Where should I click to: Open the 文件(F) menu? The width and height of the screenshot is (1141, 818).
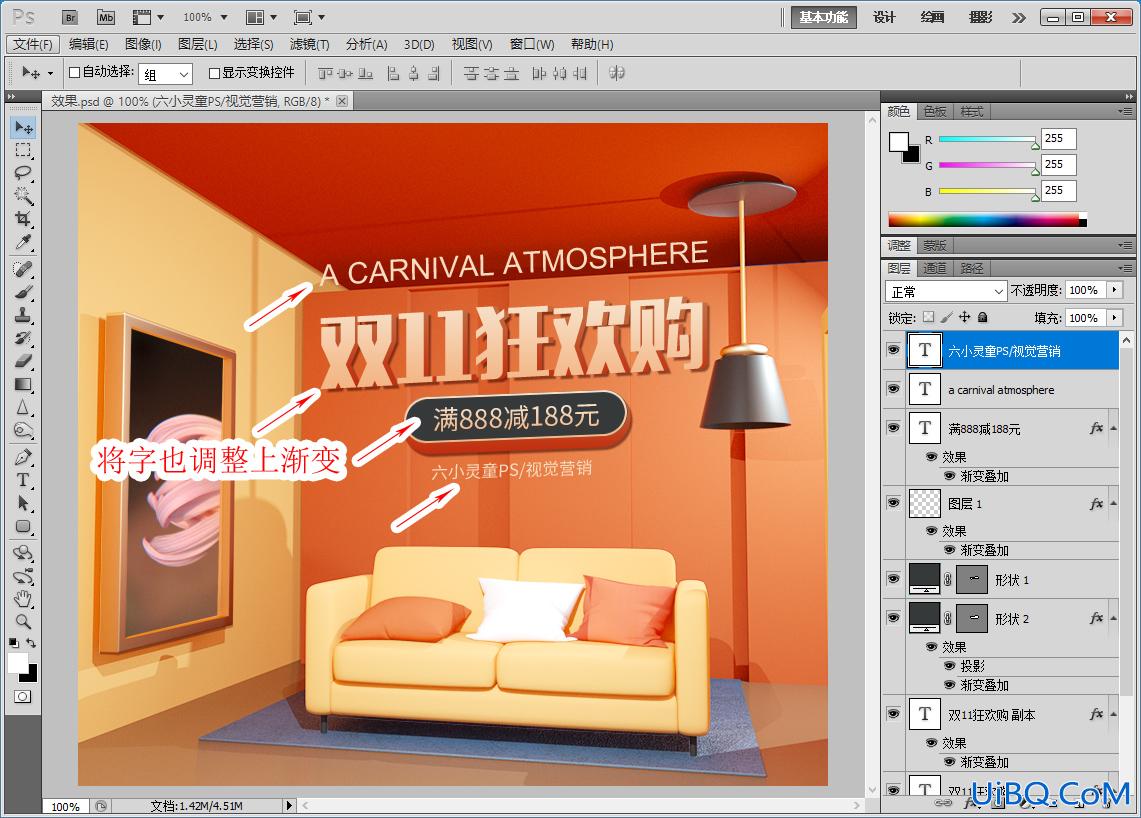click(33, 44)
